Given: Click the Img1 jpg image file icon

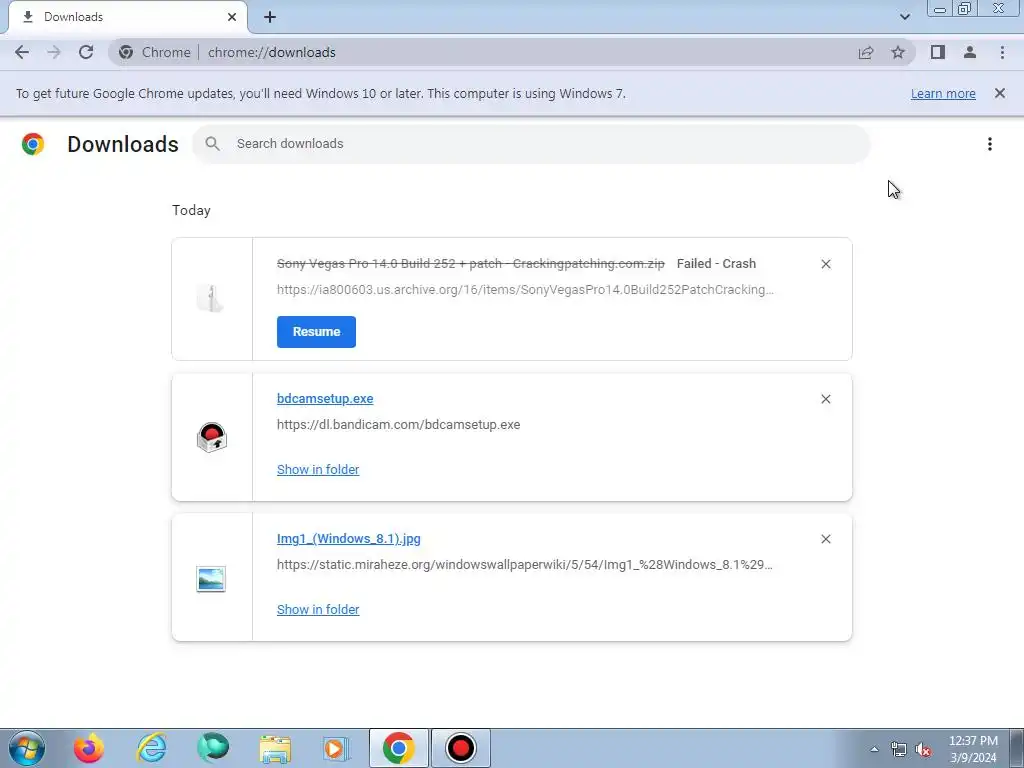Looking at the screenshot, I should tap(211, 579).
